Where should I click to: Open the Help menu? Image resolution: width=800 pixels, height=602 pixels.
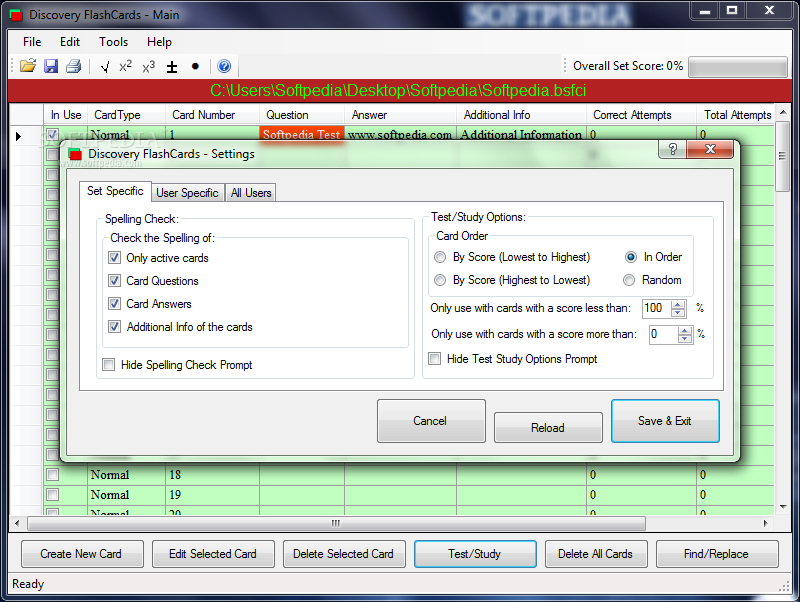(x=159, y=42)
